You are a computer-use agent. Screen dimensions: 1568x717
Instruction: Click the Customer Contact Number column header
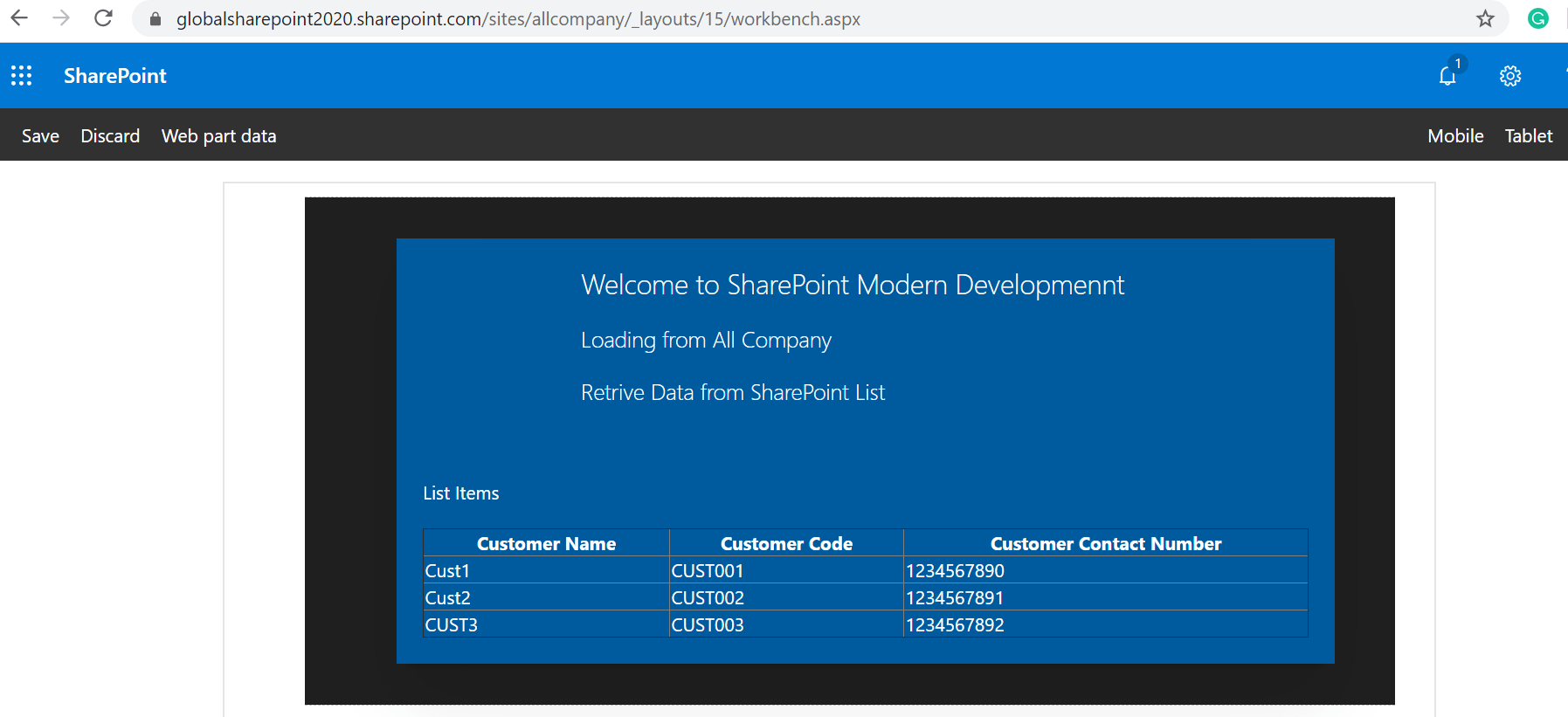(x=1106, y=543)
